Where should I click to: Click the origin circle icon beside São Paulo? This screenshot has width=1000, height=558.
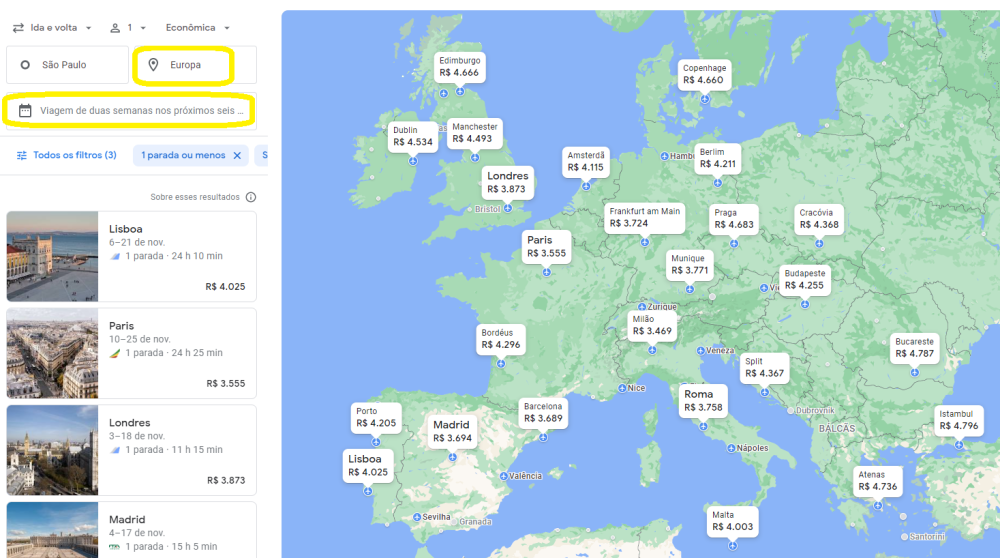click(25, 65)
